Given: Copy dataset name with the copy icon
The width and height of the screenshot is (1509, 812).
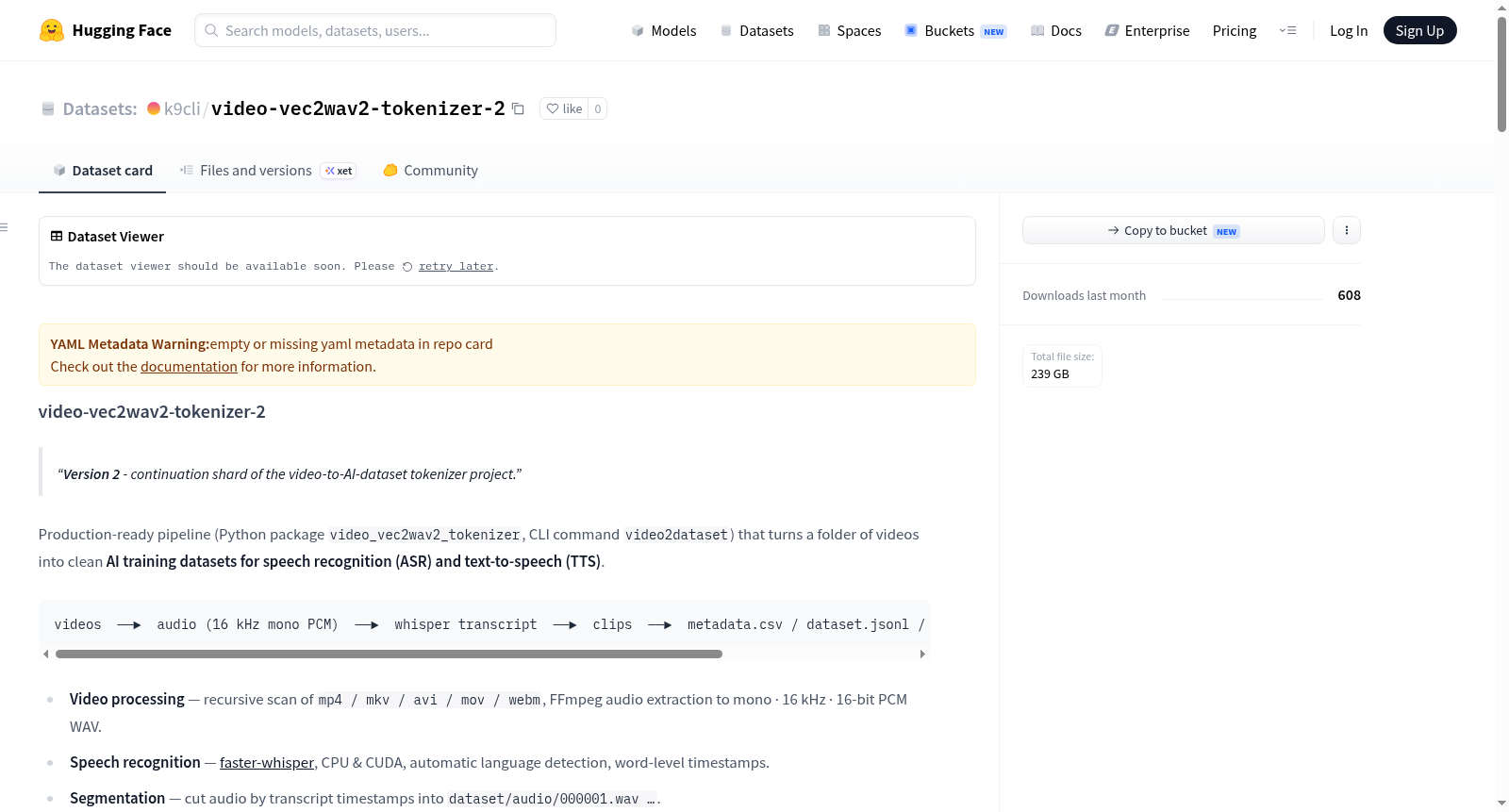Looking at the screenshot, I should (x=518, y=108).
